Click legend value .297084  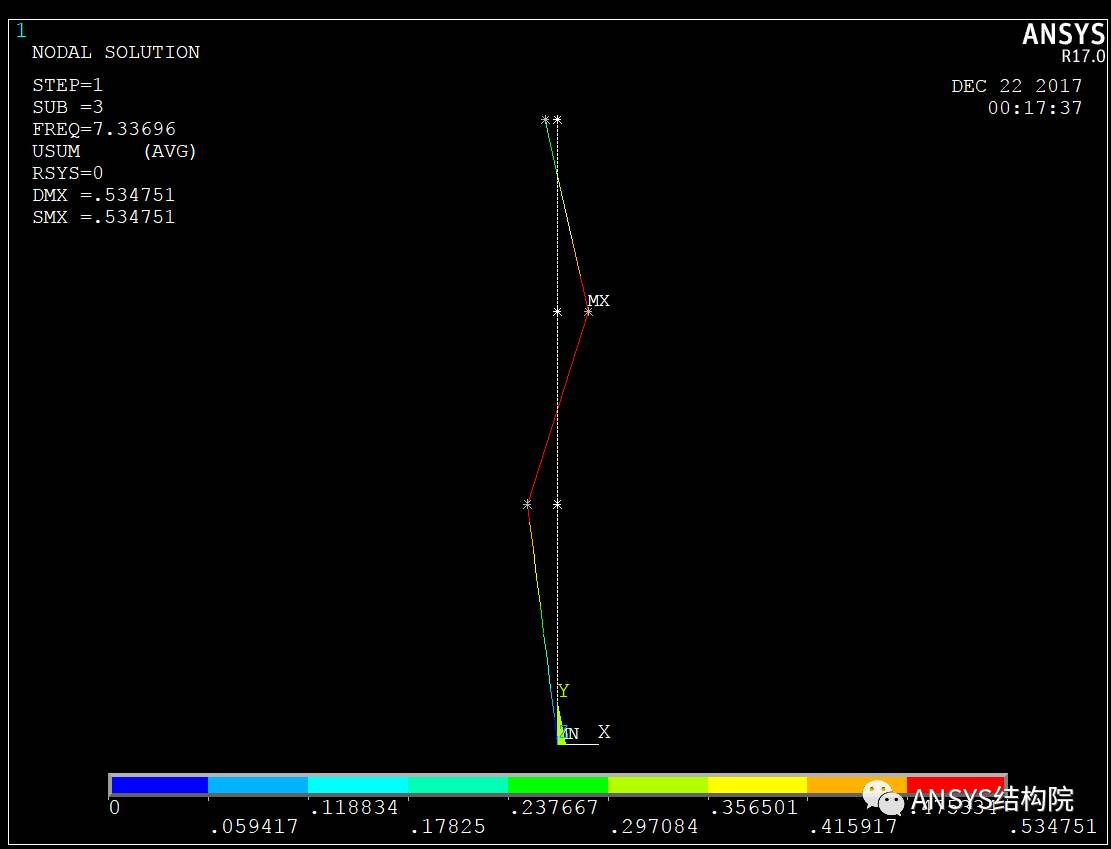[x=653, y=826]
